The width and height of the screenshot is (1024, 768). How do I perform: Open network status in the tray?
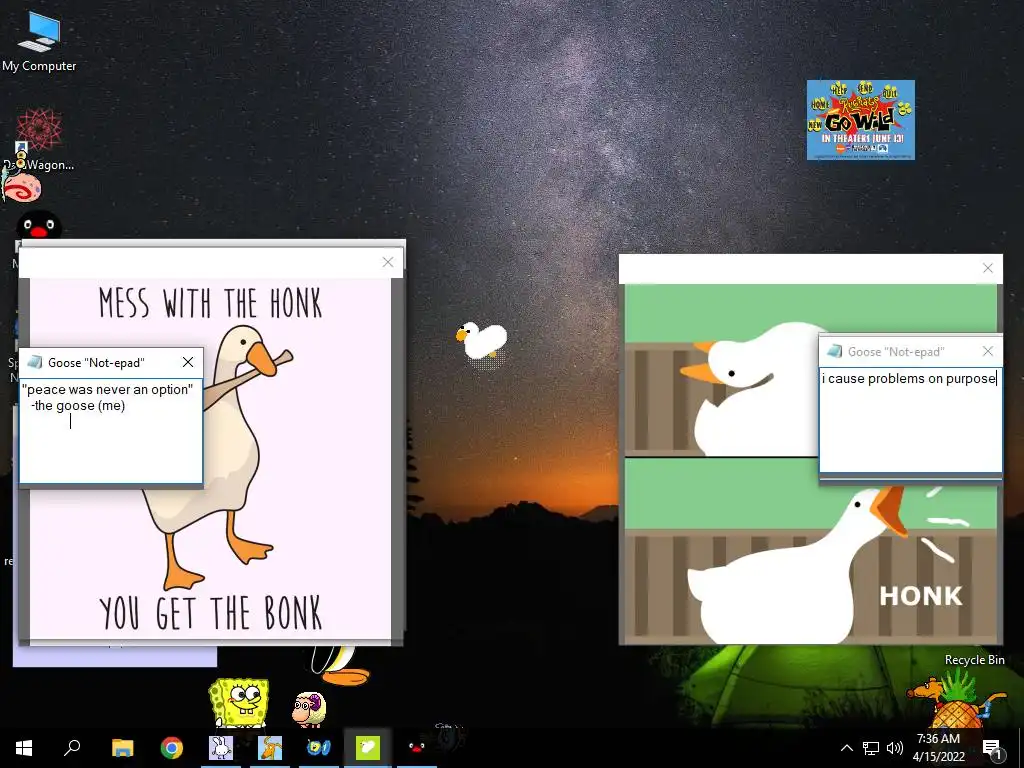tap(871, 748)
